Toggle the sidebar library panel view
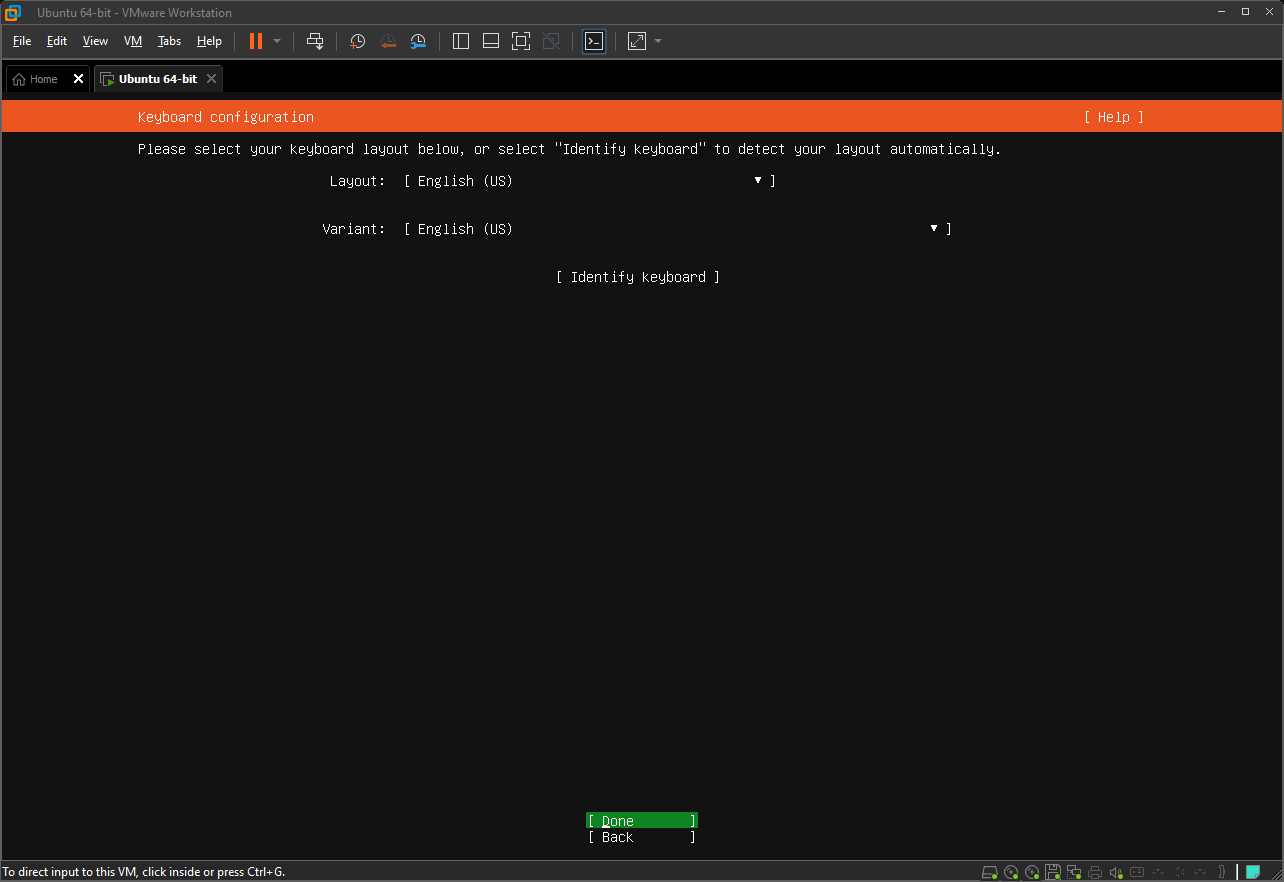Screen dimensions: 1284x882 pyautogui.click(x=461, y=41)
